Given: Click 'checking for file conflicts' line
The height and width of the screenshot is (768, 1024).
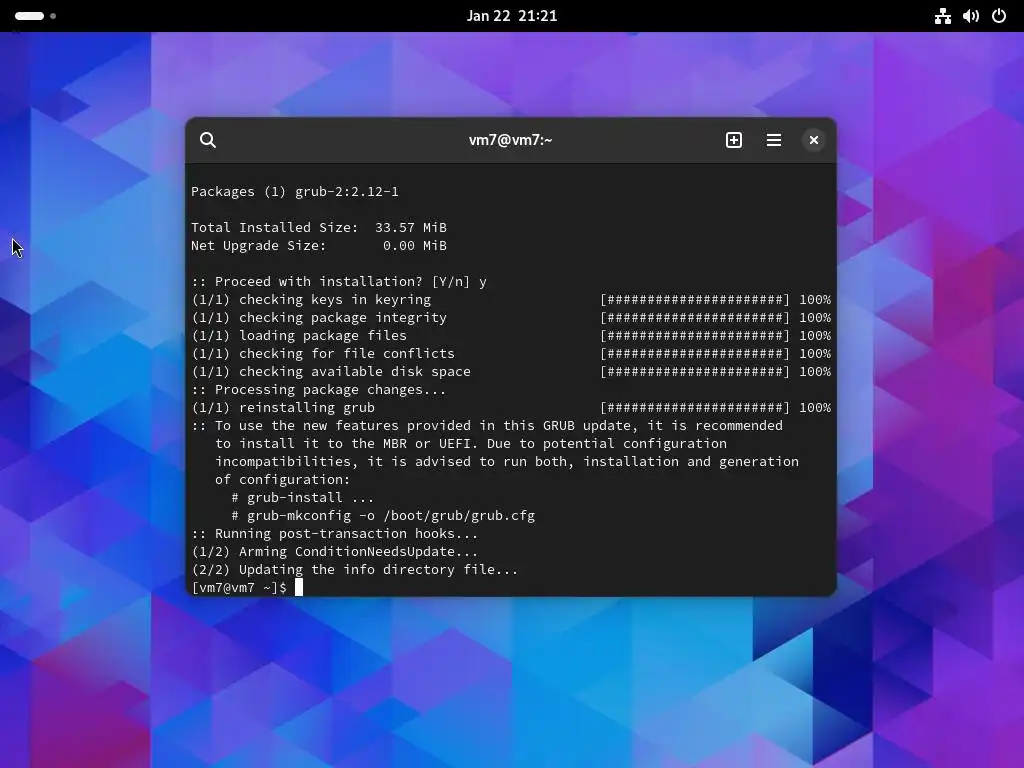Looking at the screenshot, I should [x=323, y=353].
